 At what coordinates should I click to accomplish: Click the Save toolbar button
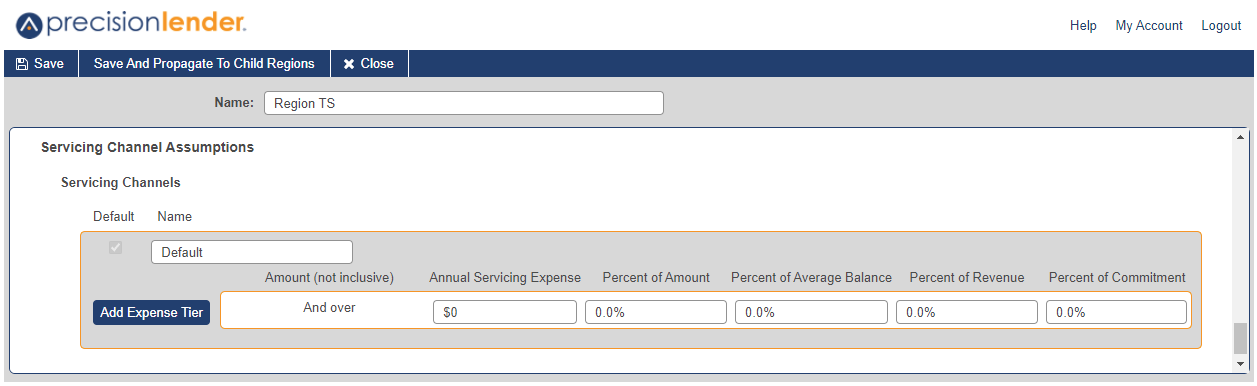click(41, 64)
